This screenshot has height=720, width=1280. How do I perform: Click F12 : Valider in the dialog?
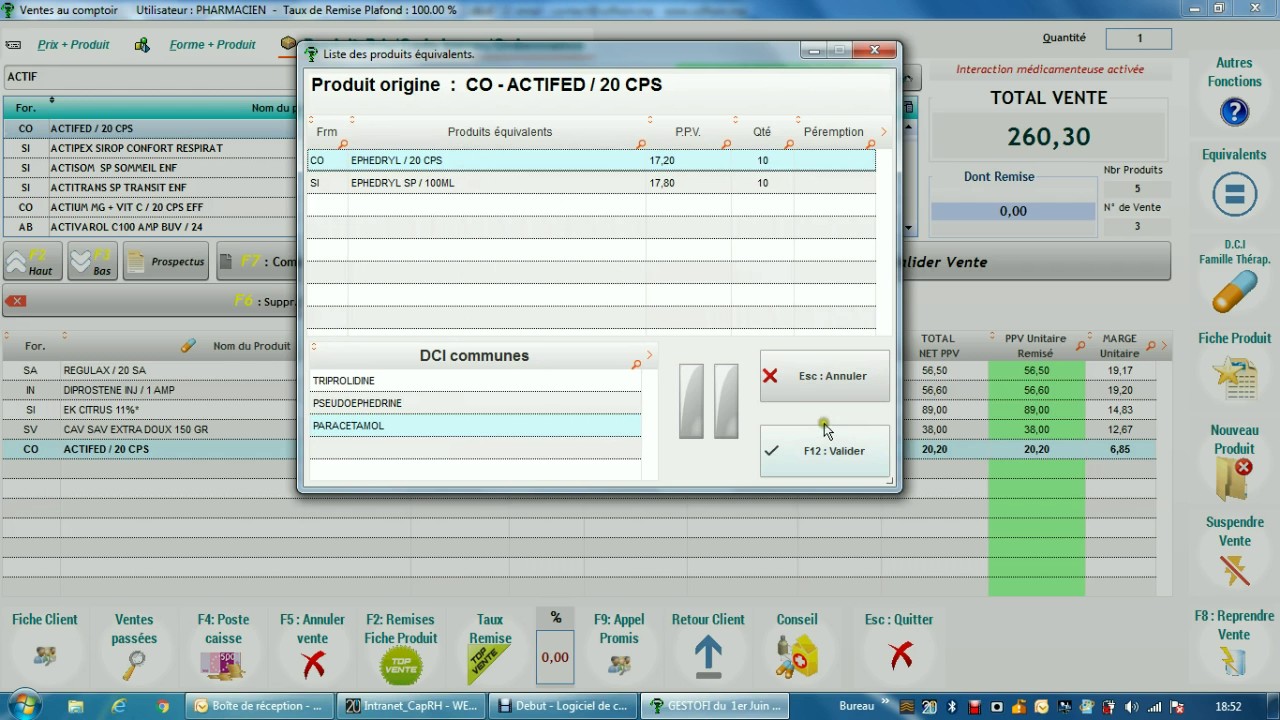[825, 451]
